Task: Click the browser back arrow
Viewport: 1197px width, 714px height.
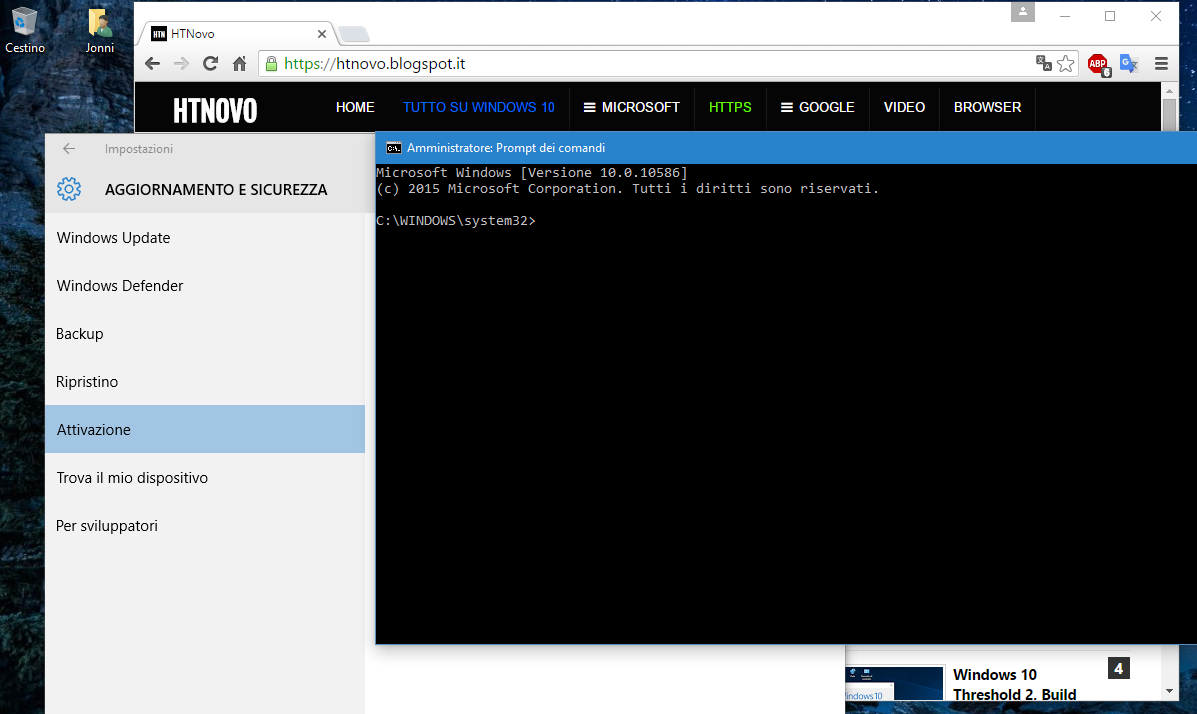Action: (x=151, y=63)
